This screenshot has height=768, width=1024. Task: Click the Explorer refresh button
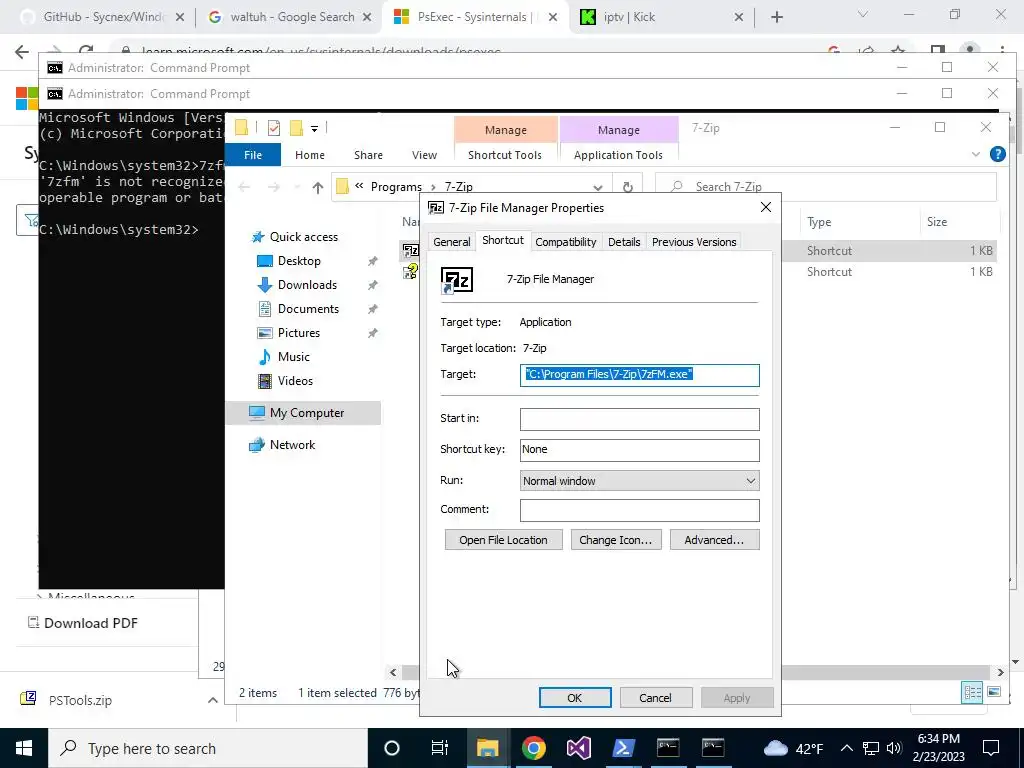[628, 187]
